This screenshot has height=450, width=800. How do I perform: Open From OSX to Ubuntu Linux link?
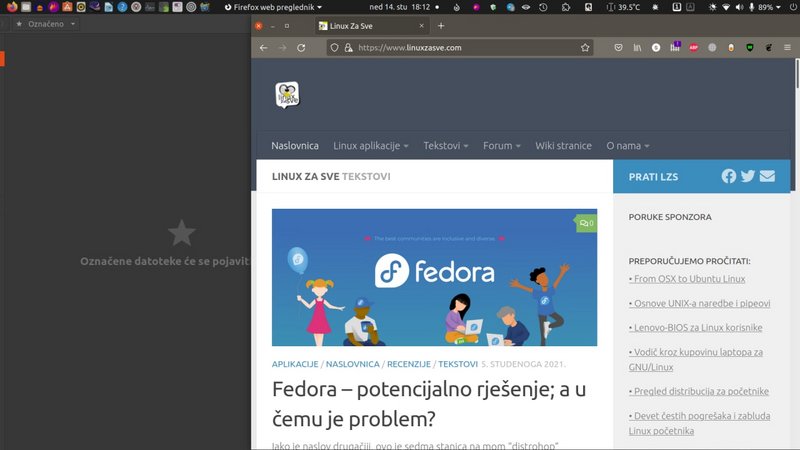pyautogui.click(x=687, y=279)
